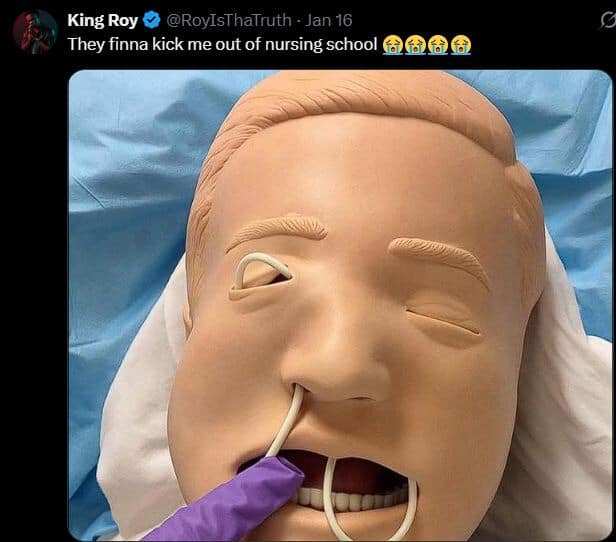Open King Roy's profile avatar
This screenshot has height=542, width=616.
point(35,32)
